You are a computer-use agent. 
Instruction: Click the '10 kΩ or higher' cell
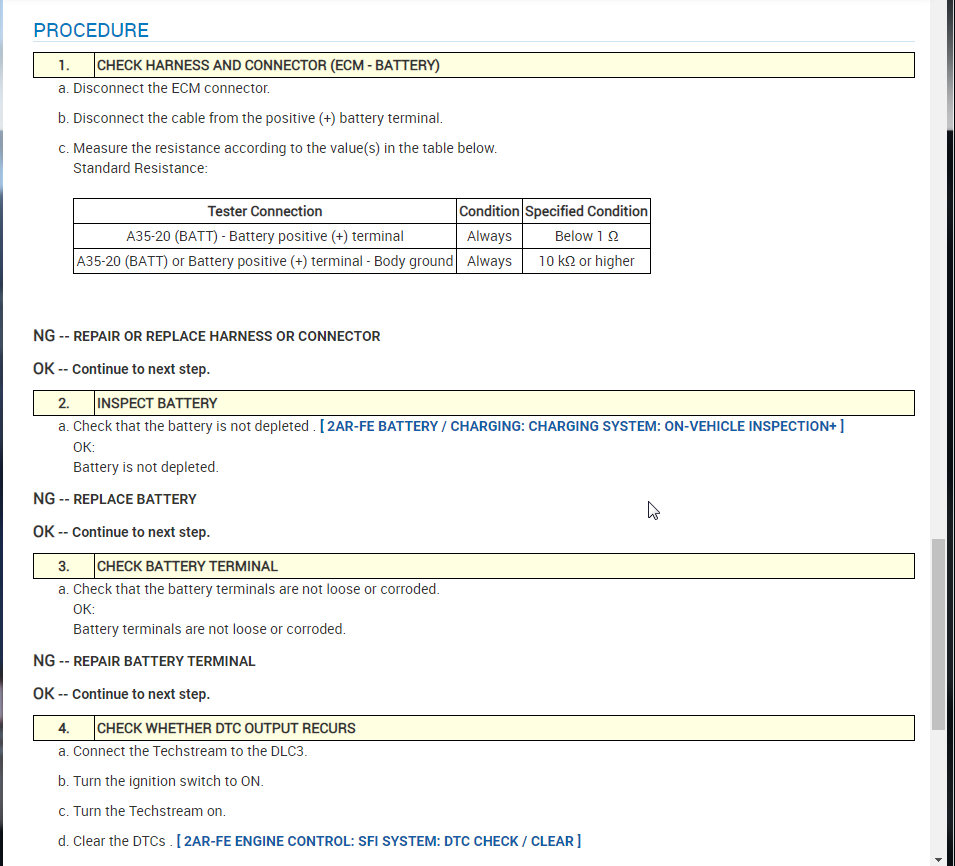(x=587, y=261)
